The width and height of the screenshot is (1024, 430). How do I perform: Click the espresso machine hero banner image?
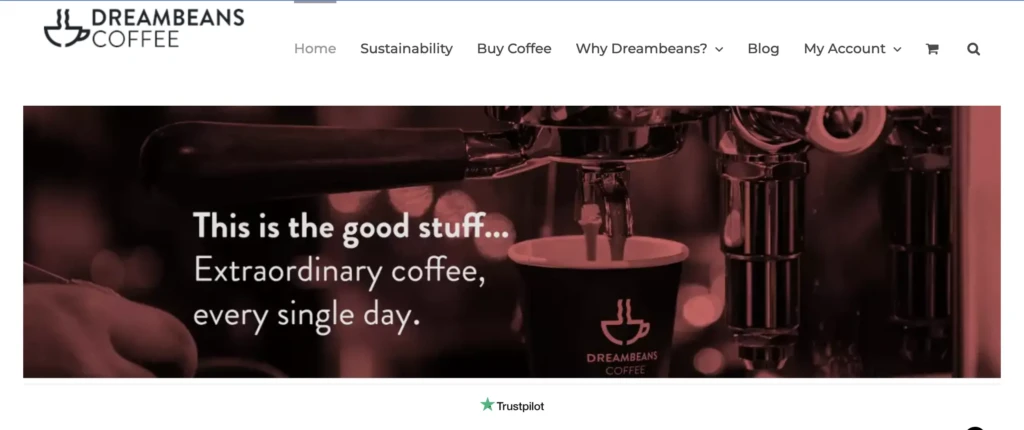511,242
